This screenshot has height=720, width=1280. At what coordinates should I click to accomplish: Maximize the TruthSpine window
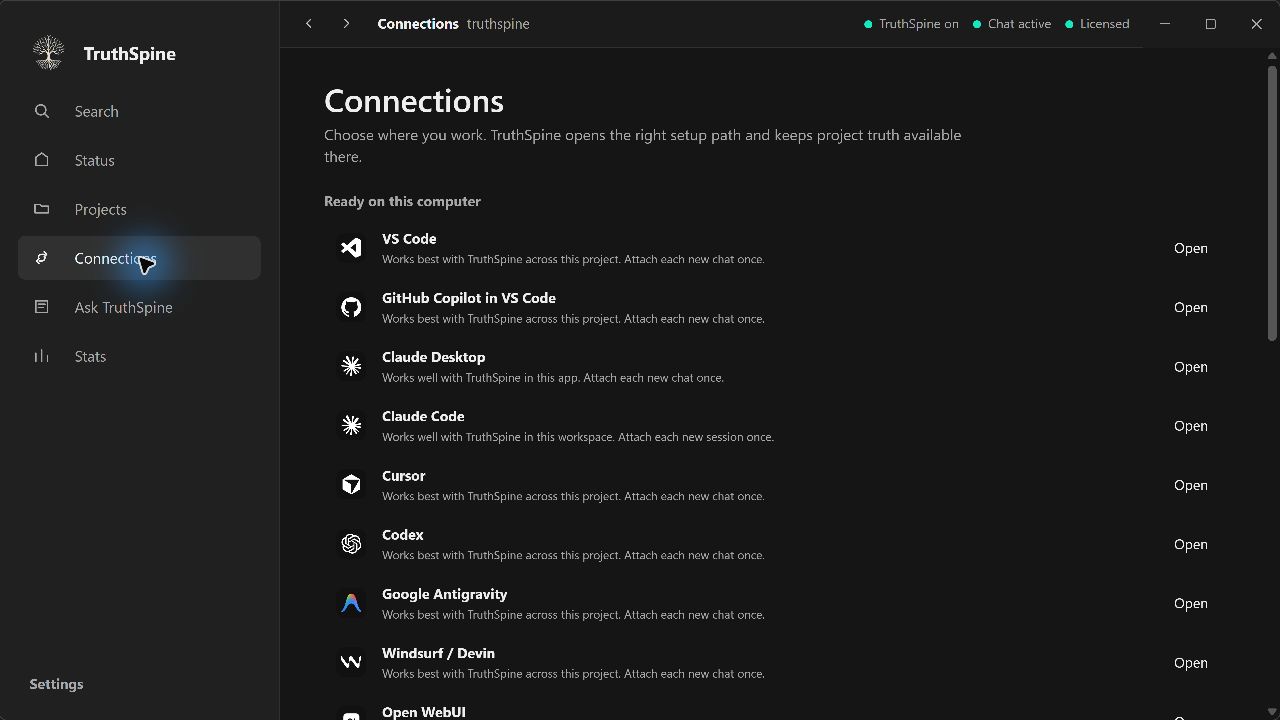tap(1210, 24)
